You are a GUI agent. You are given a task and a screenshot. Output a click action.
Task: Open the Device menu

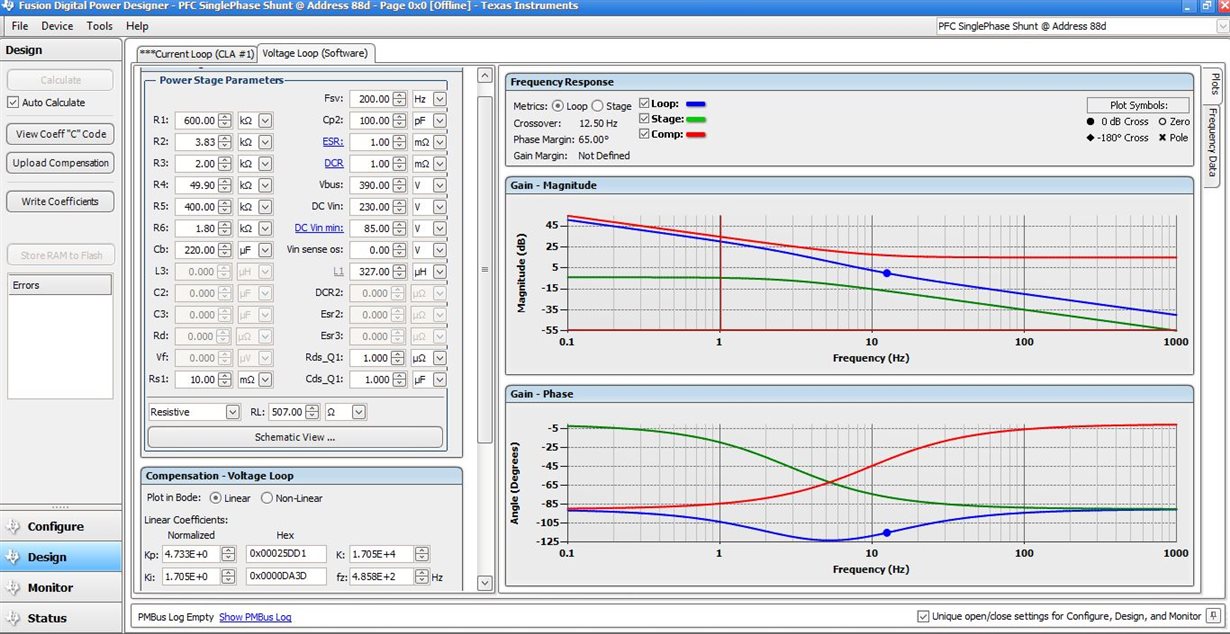click(57, 26)
